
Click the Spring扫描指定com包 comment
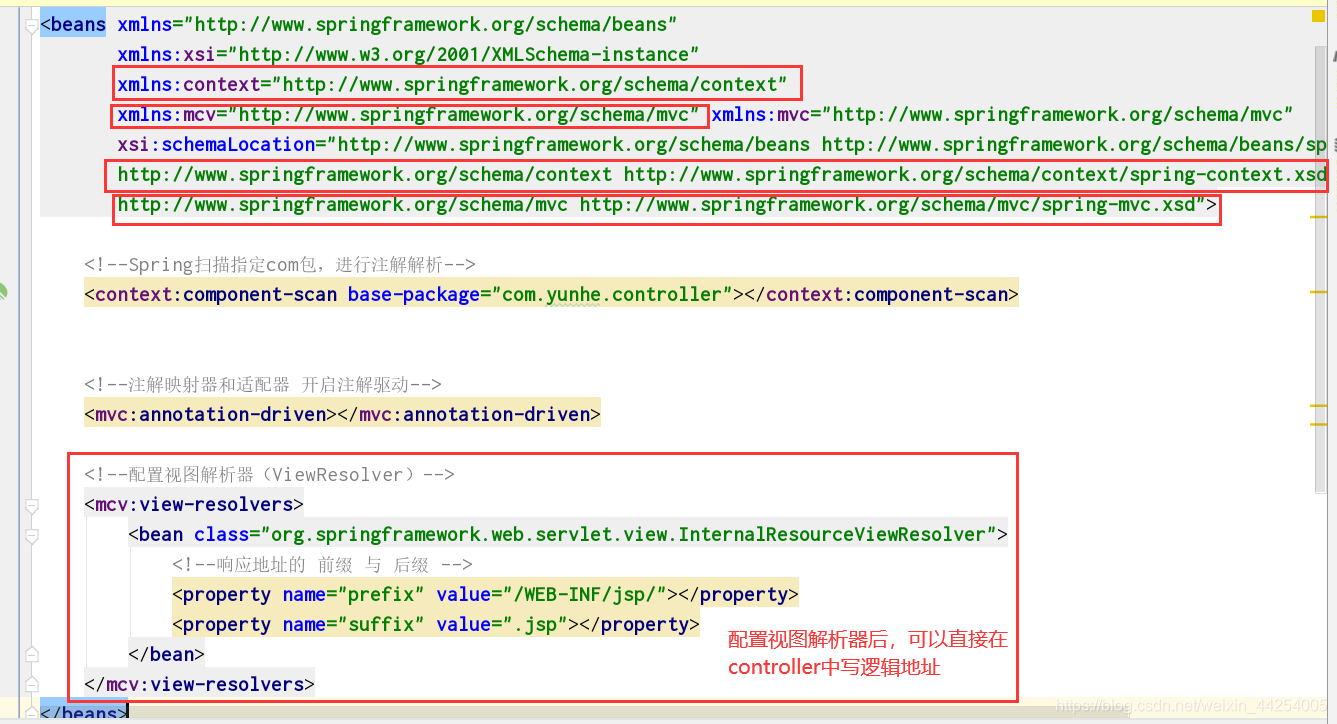click(280, 264)
